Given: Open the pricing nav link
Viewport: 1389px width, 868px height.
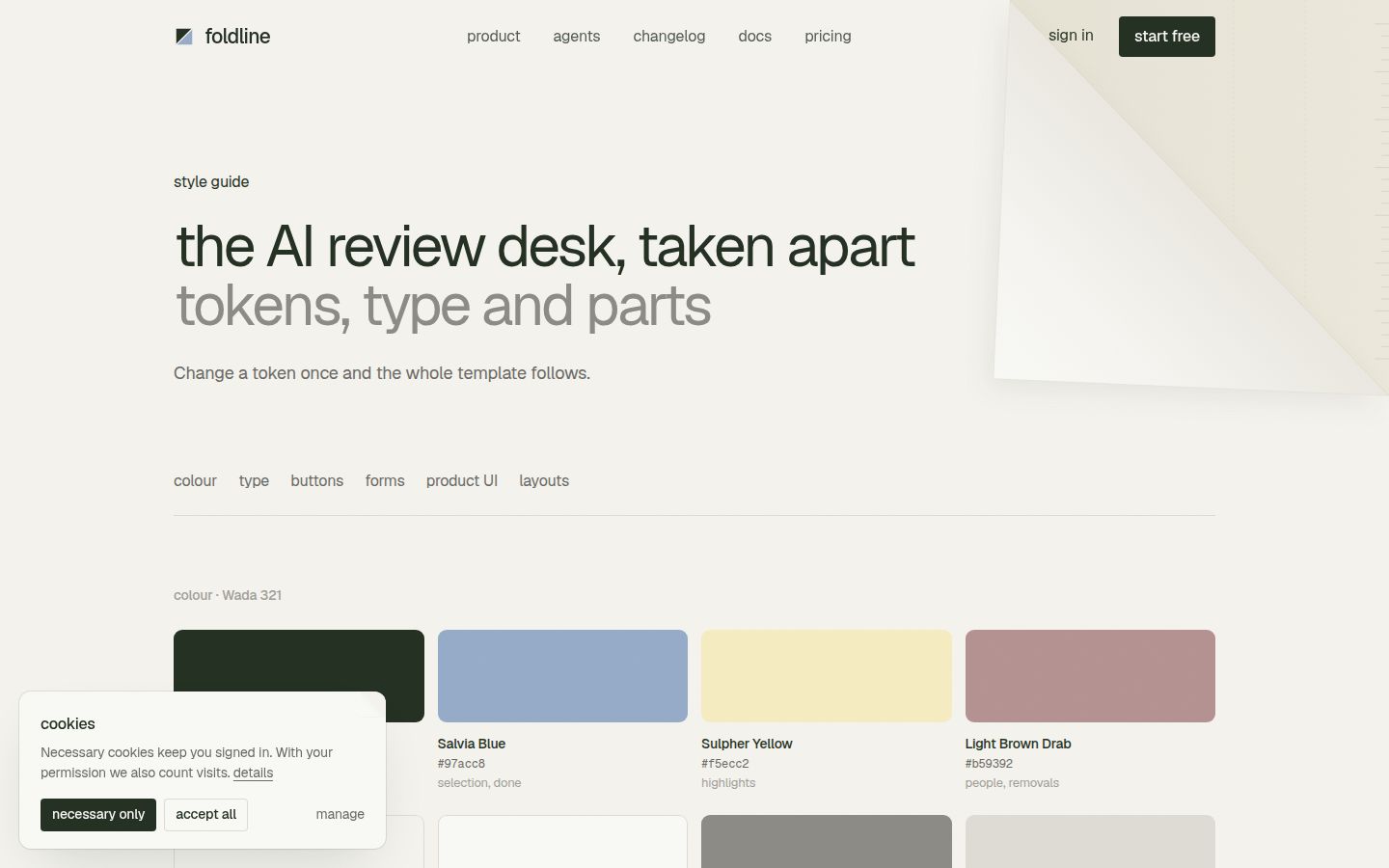Looking at the screenshot, I should pos(828,37).
